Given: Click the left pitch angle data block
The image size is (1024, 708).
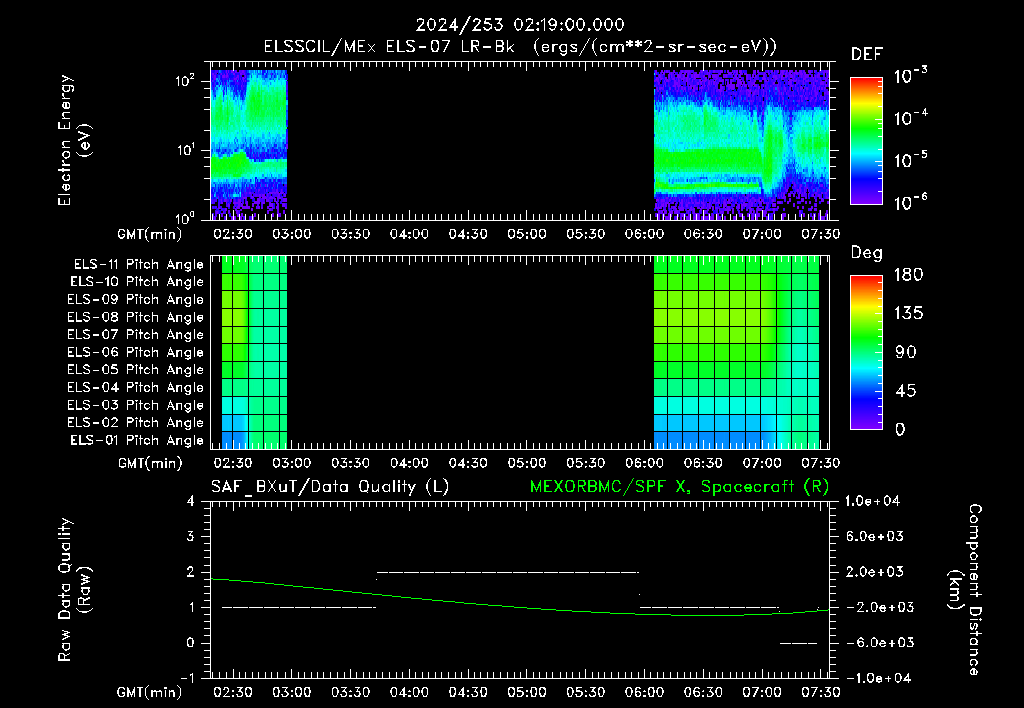Looking at the screenshot, I should click(255, 353).
